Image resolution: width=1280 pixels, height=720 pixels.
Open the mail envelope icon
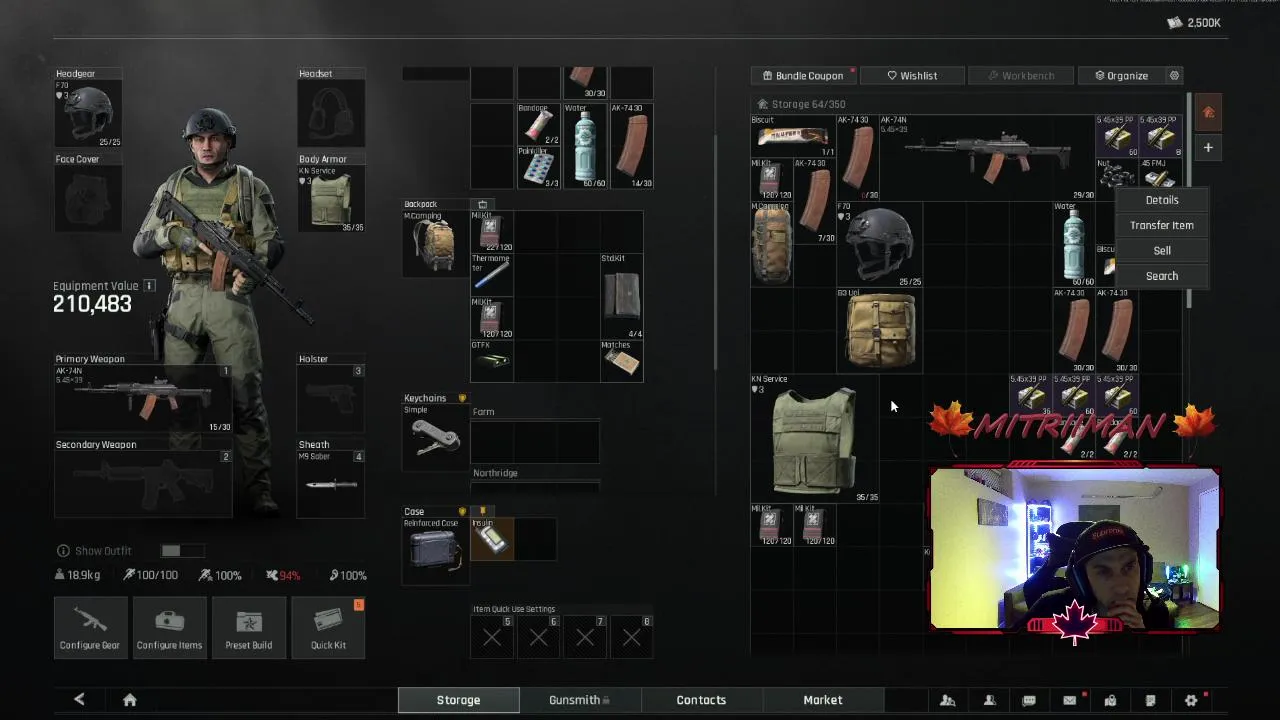(x=1069, y=700)
